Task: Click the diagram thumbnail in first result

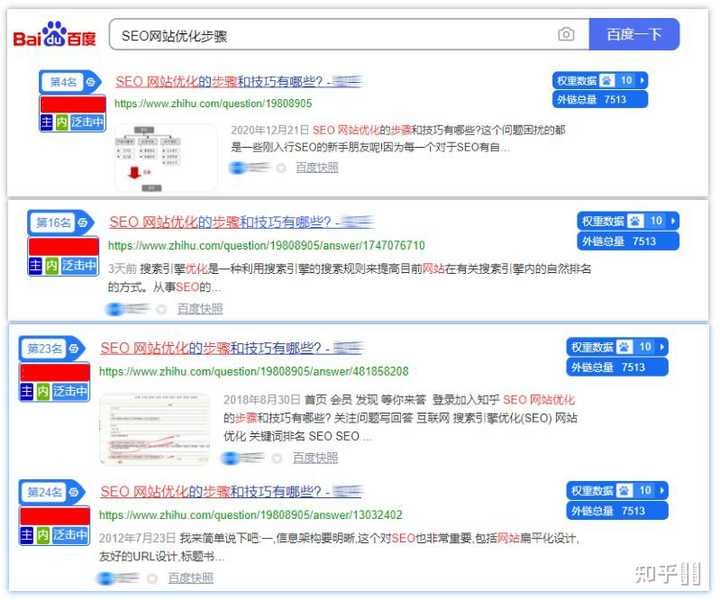Action: click(165, 157)
